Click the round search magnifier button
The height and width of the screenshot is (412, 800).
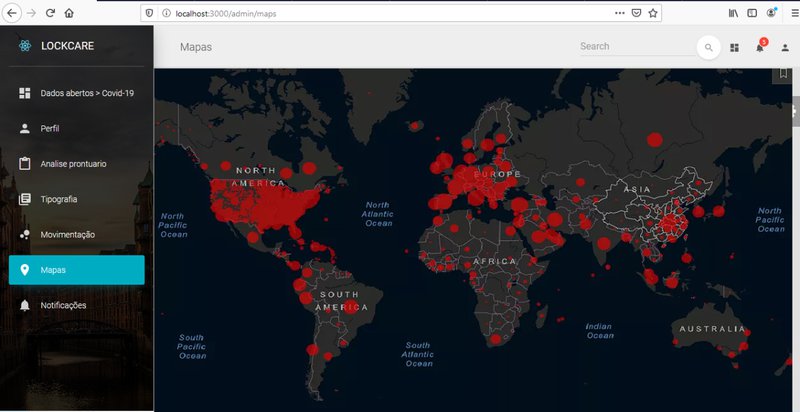pos(708,47)
